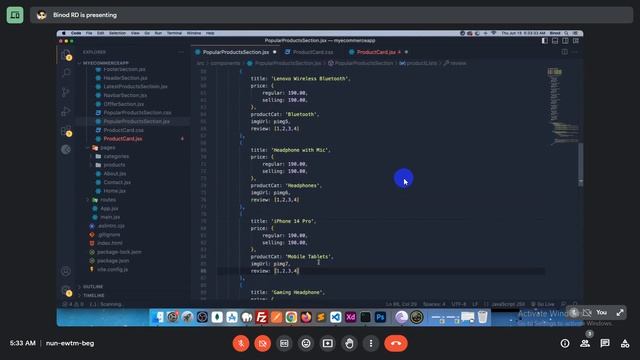Click Go Live in the status bar
Screen dimensions: 640x360
coord(543,304)
